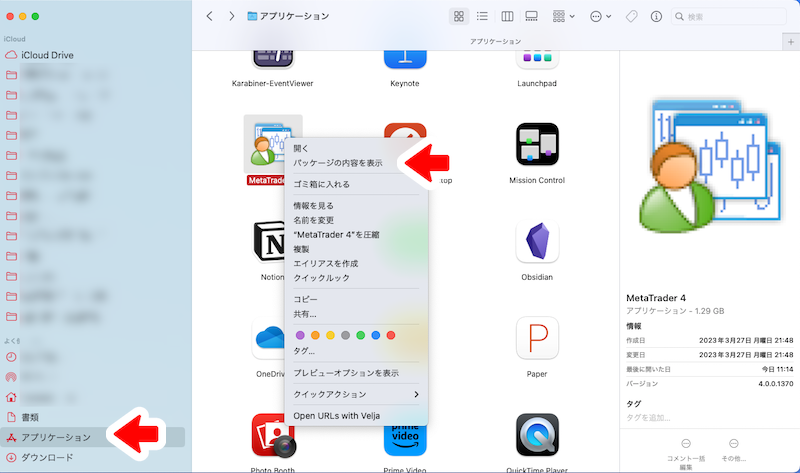Viewport: 800px width, 473px height.
Task: Click the Paper app icon
Action: point(537,338)
